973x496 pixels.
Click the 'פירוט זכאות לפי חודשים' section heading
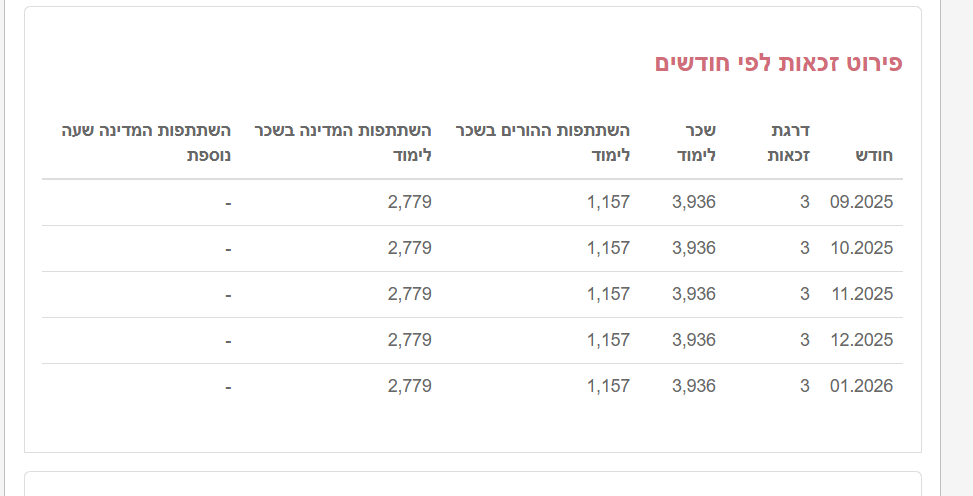point(778,63)
